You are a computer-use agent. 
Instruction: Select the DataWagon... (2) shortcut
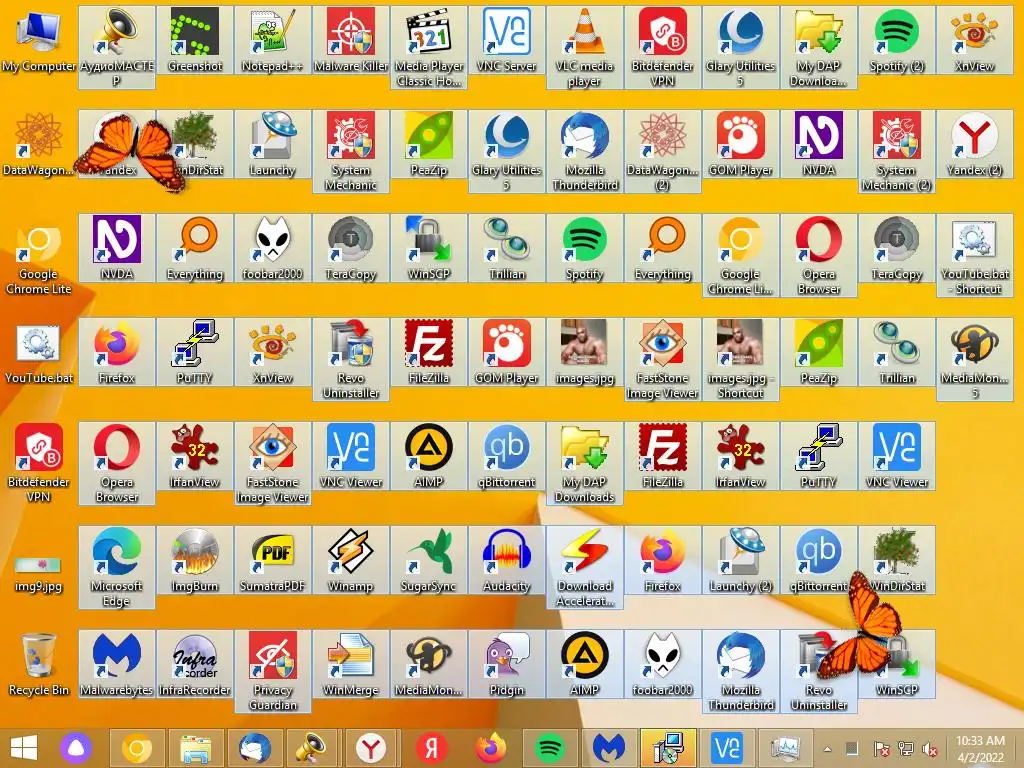(x=662, y=152)
